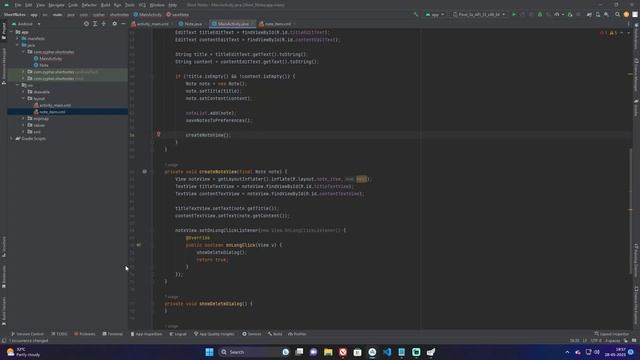640x360 pixels.
Task: Open the Build tool window
Action: click(x=275, y=334)
